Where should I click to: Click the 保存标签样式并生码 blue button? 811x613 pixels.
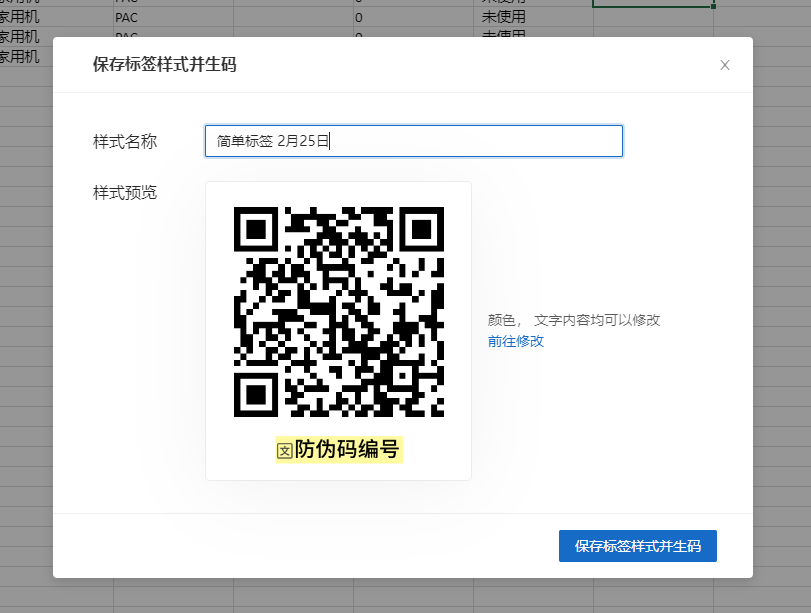click(638, 546)
